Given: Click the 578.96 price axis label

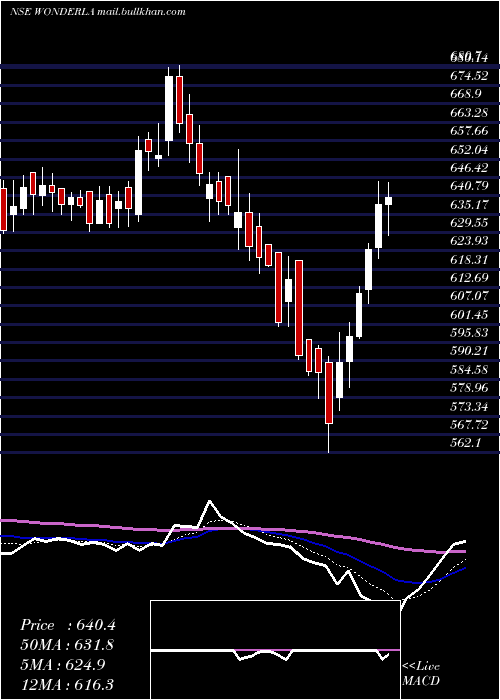Looking at the screenshot, I should [469, 388].
